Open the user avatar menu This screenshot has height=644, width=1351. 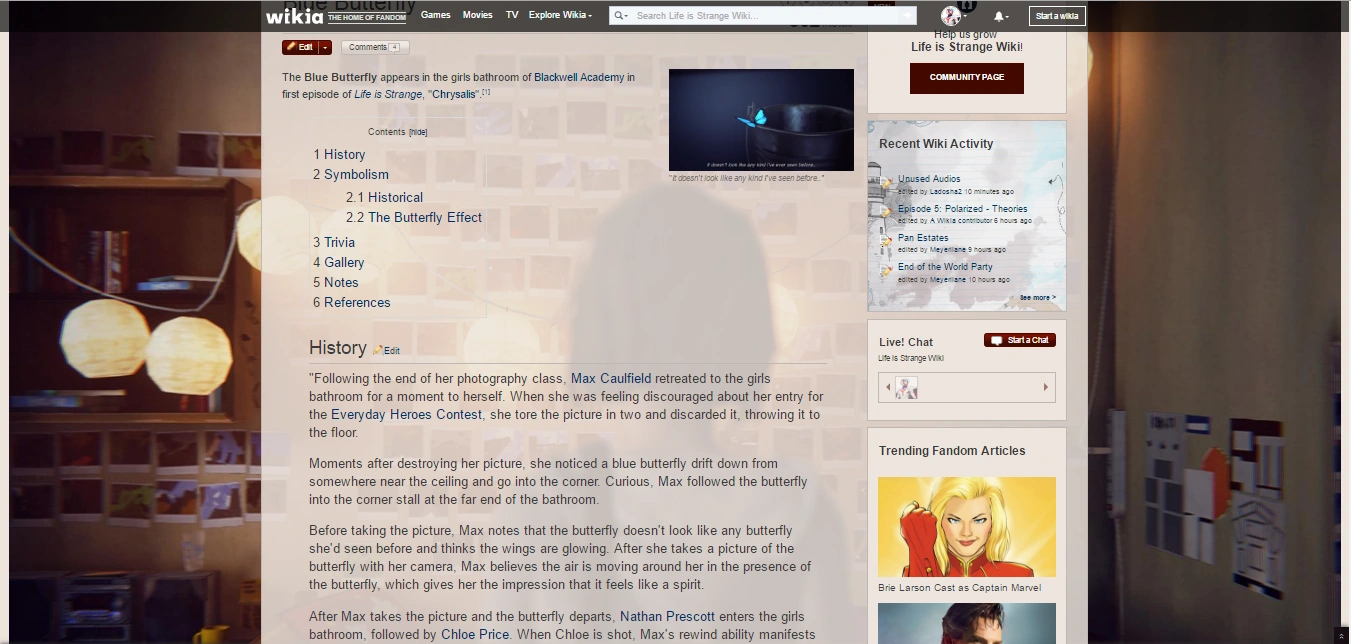(x=953, y=16)
